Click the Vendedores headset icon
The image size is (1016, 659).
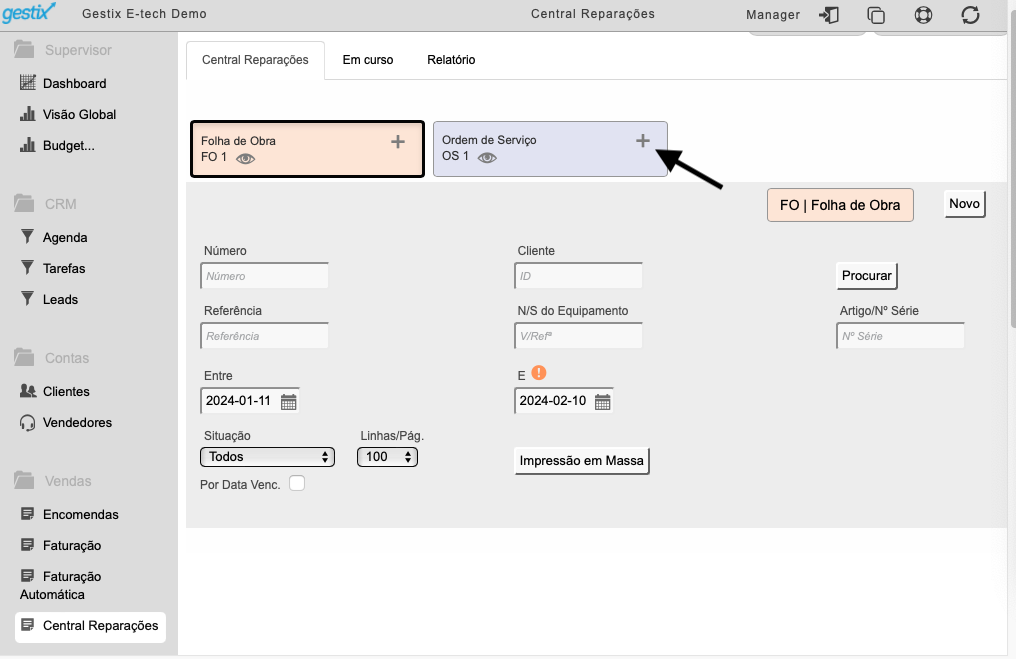click(x=27, y=422)
